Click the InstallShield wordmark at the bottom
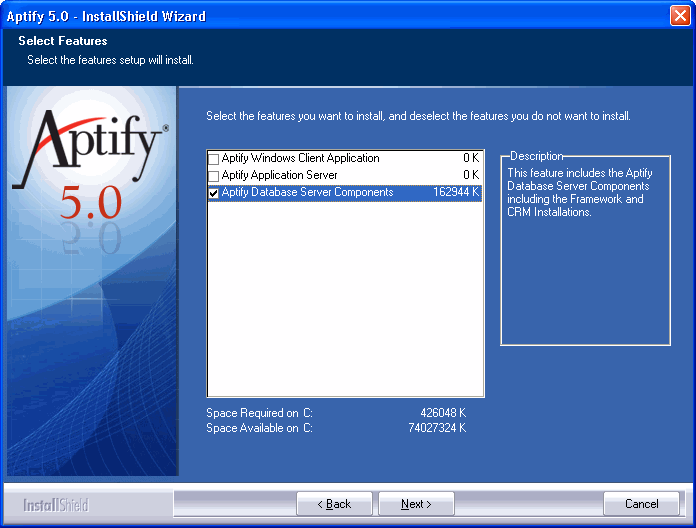 pos(56,505)
